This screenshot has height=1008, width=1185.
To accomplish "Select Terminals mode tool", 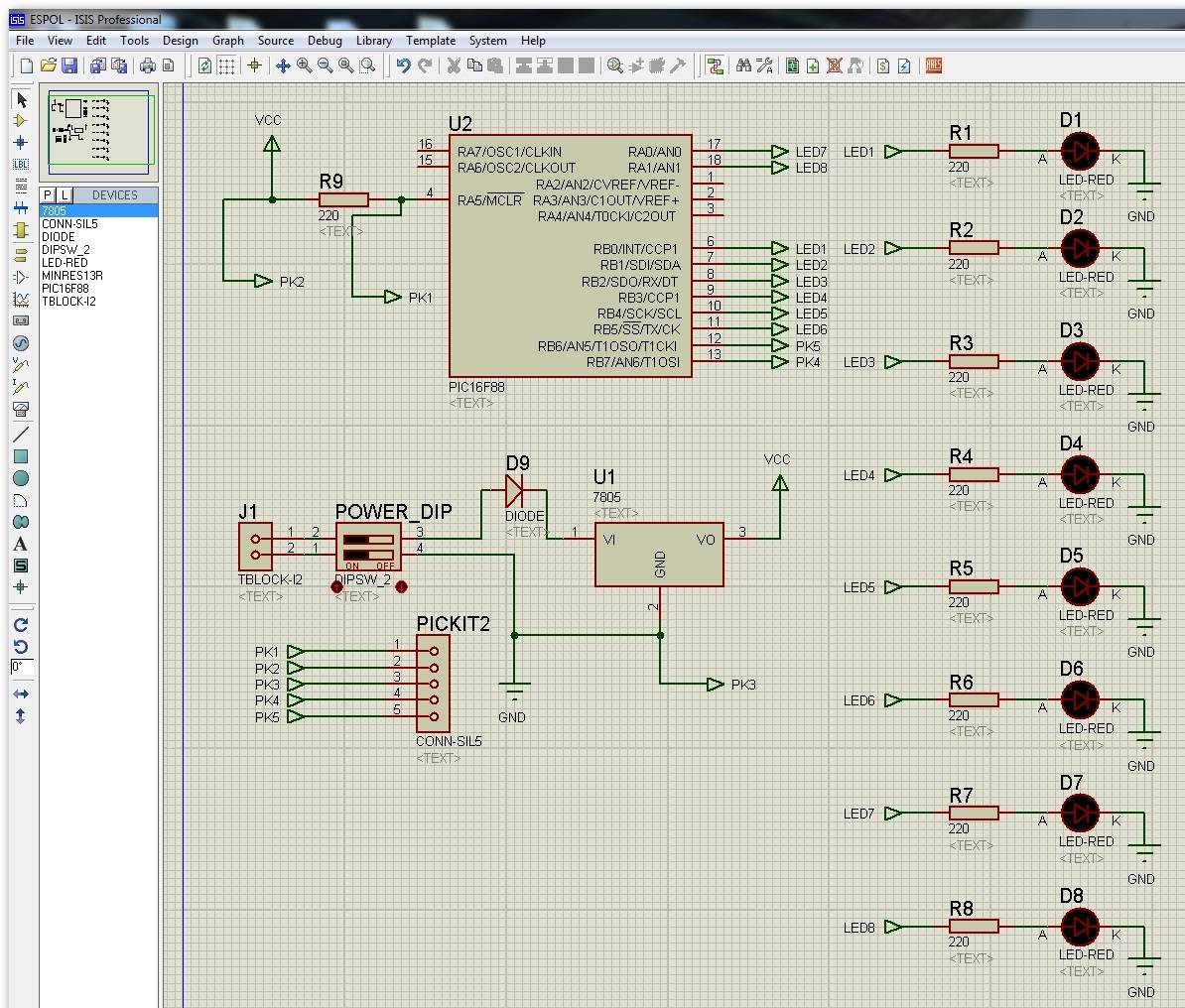I will coord(21,255).
